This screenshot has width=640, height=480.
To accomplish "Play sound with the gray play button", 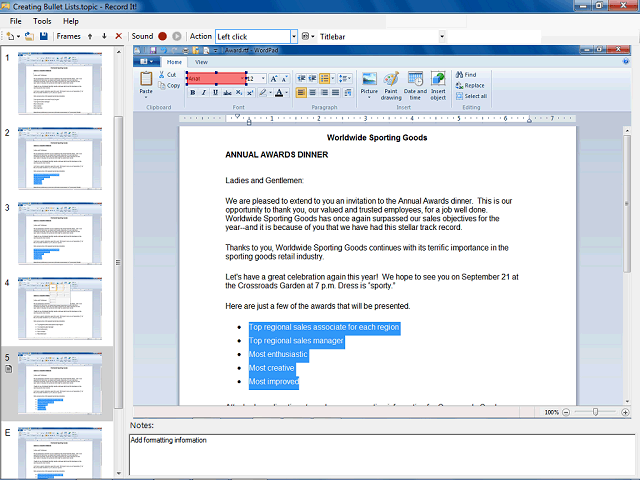I will (177, 36).
